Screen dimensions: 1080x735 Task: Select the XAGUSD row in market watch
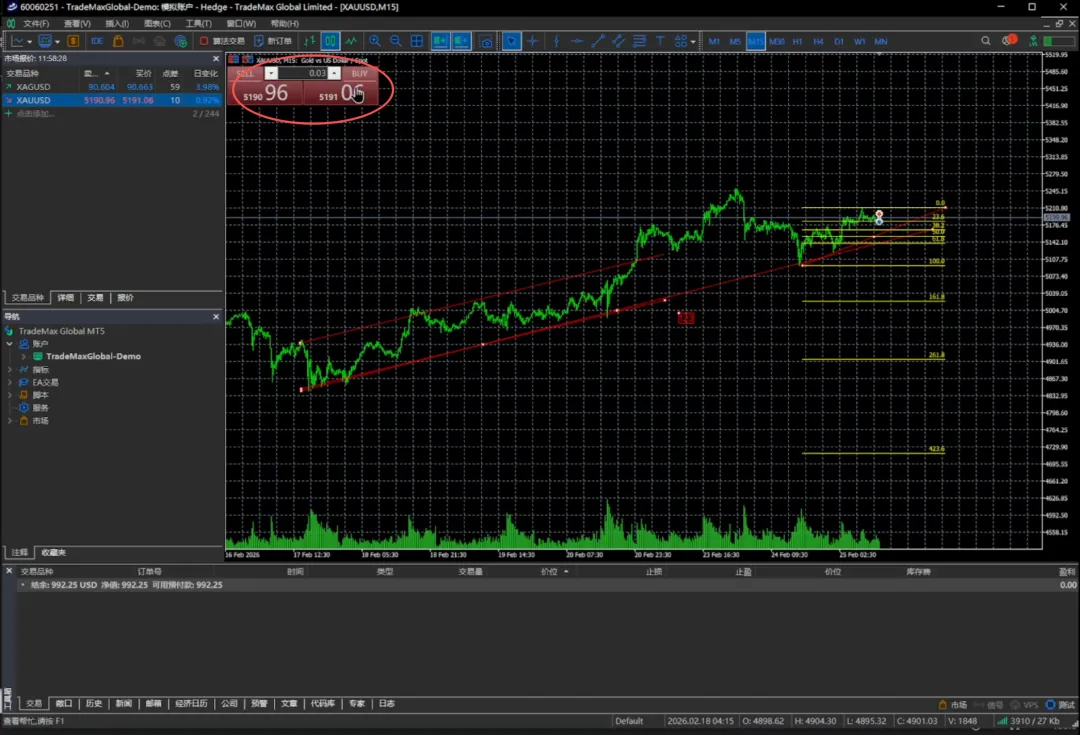[x=33, y=87]
